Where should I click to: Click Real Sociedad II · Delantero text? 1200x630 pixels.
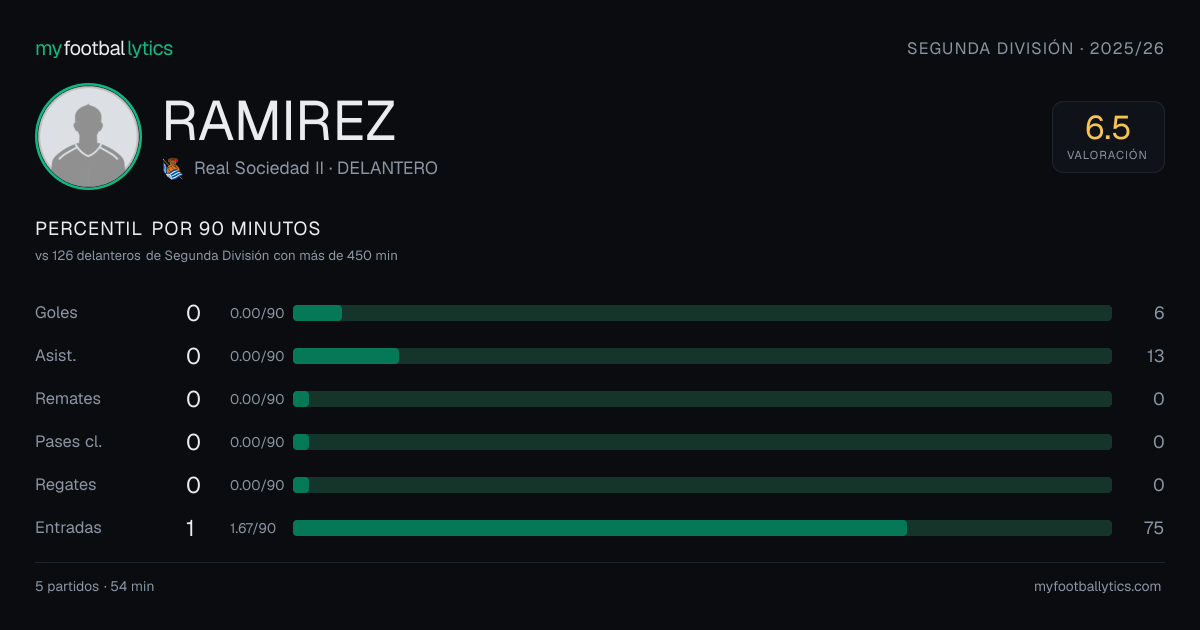[316, 169]
